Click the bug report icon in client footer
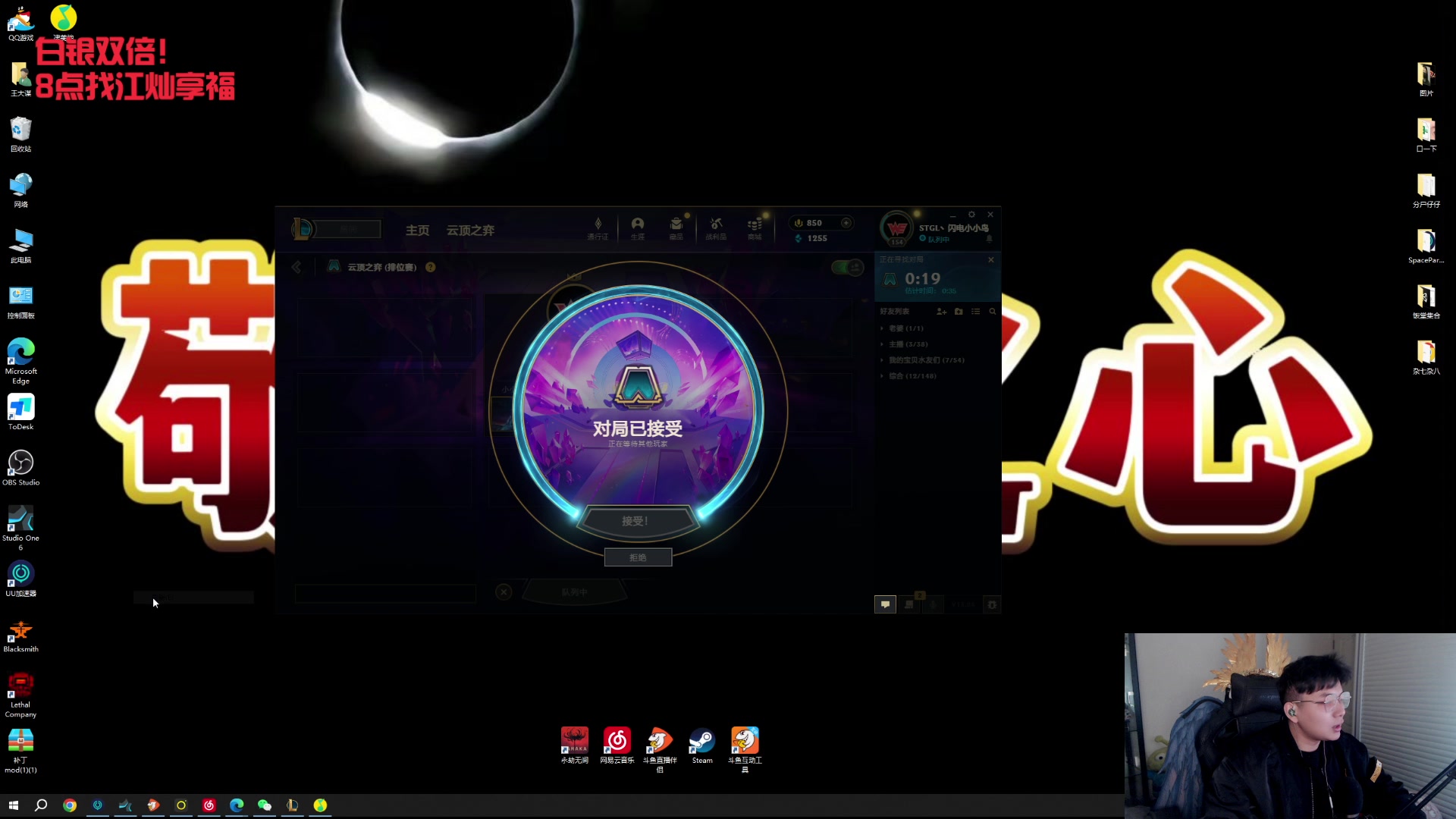The width and height of the screenshot is (1456, 819). tap(992, 604)
